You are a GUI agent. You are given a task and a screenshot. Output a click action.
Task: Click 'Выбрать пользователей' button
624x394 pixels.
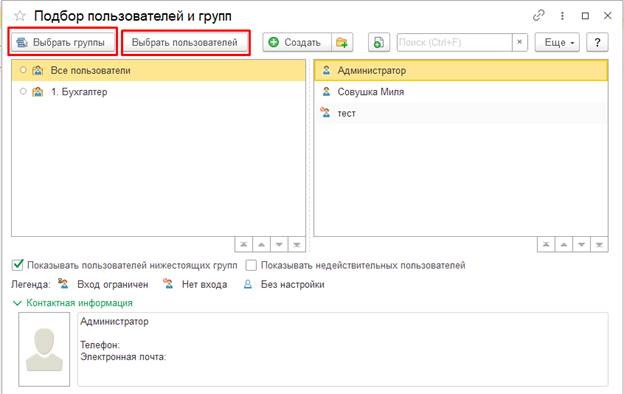185,42
